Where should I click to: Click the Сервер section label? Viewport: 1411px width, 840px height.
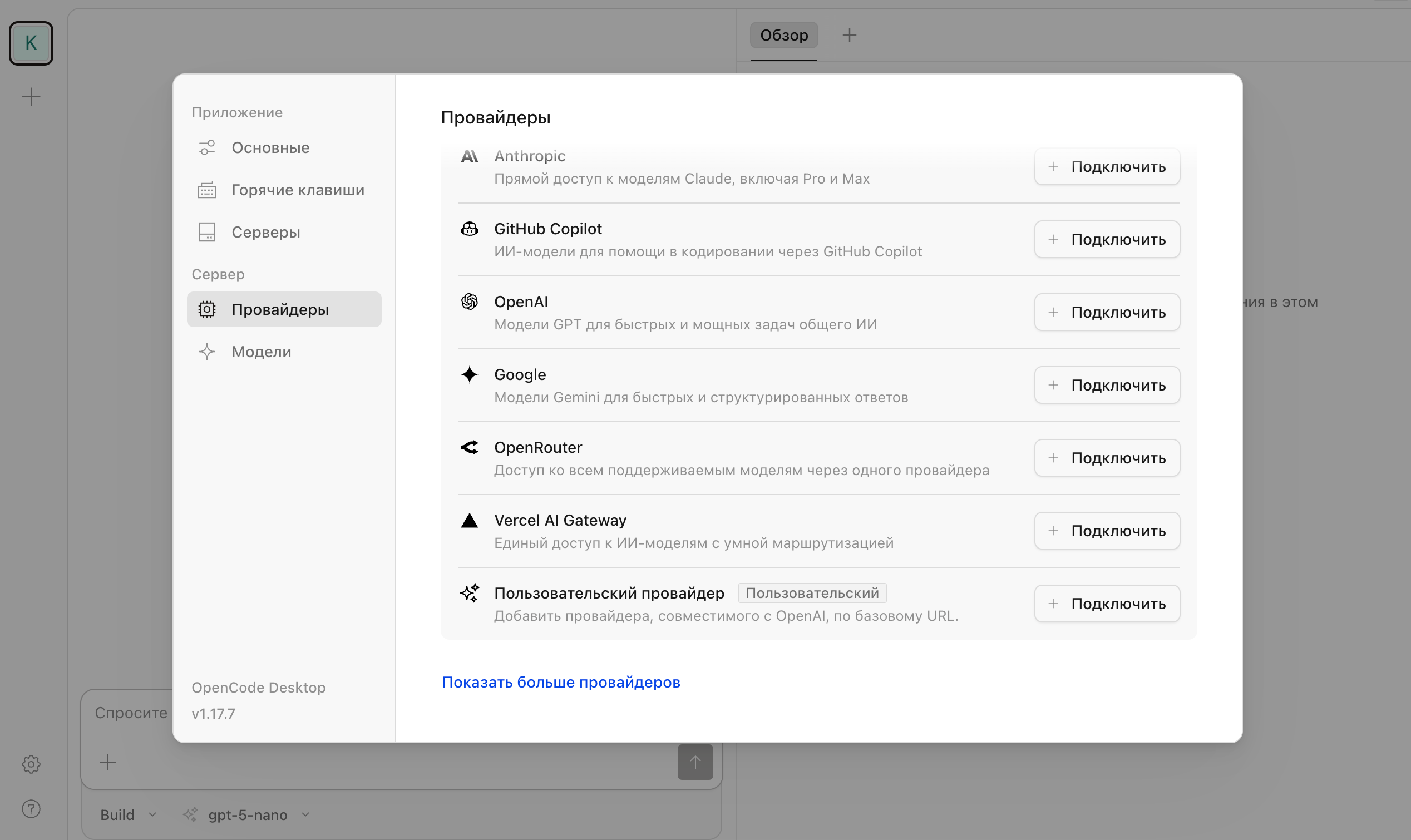(x=218, y=274)
